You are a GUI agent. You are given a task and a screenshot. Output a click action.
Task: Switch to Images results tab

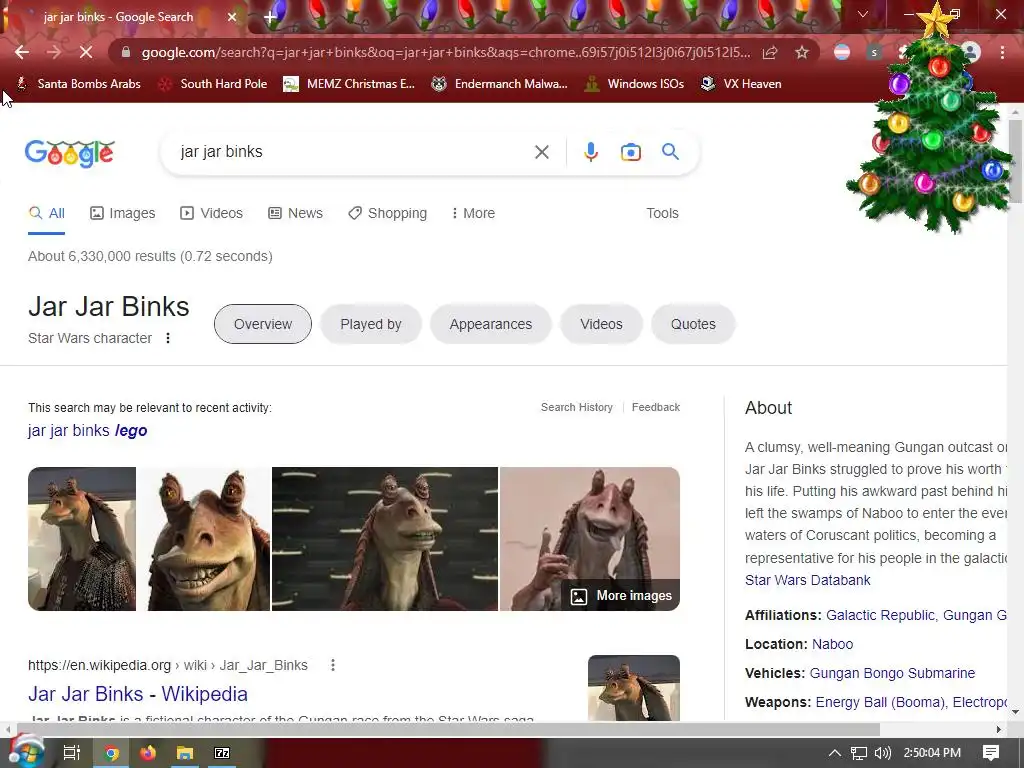tap(123, 214)
